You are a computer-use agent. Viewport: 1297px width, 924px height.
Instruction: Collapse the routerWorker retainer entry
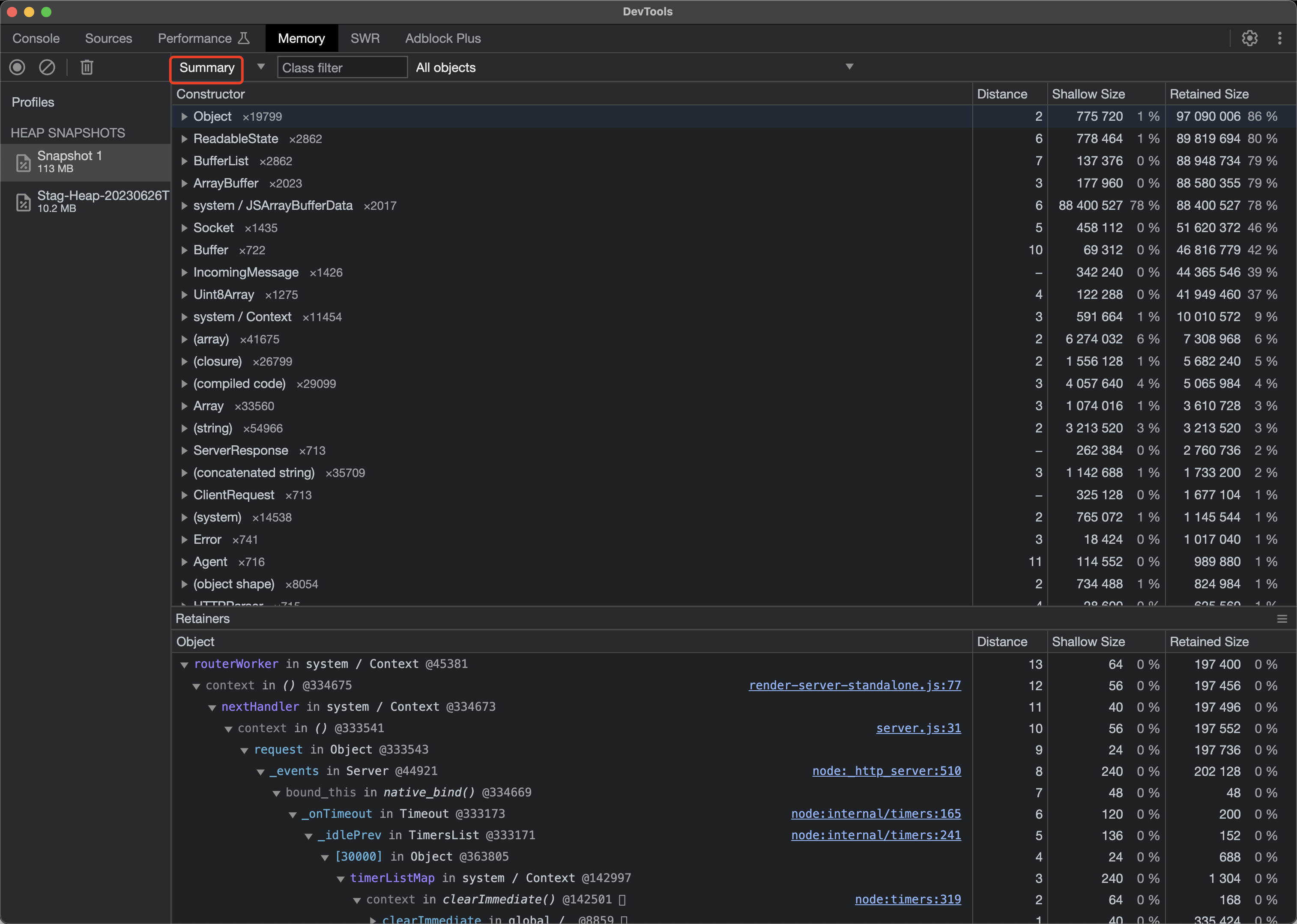[x=183, y=664]
